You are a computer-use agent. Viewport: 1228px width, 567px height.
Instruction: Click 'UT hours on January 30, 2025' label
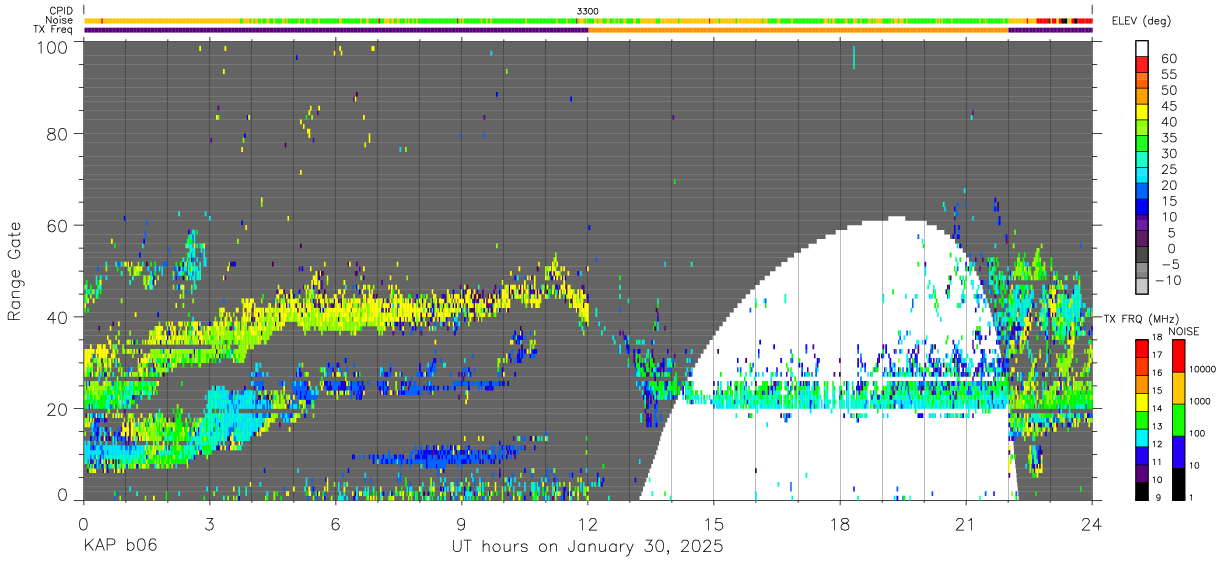point(588,547)
